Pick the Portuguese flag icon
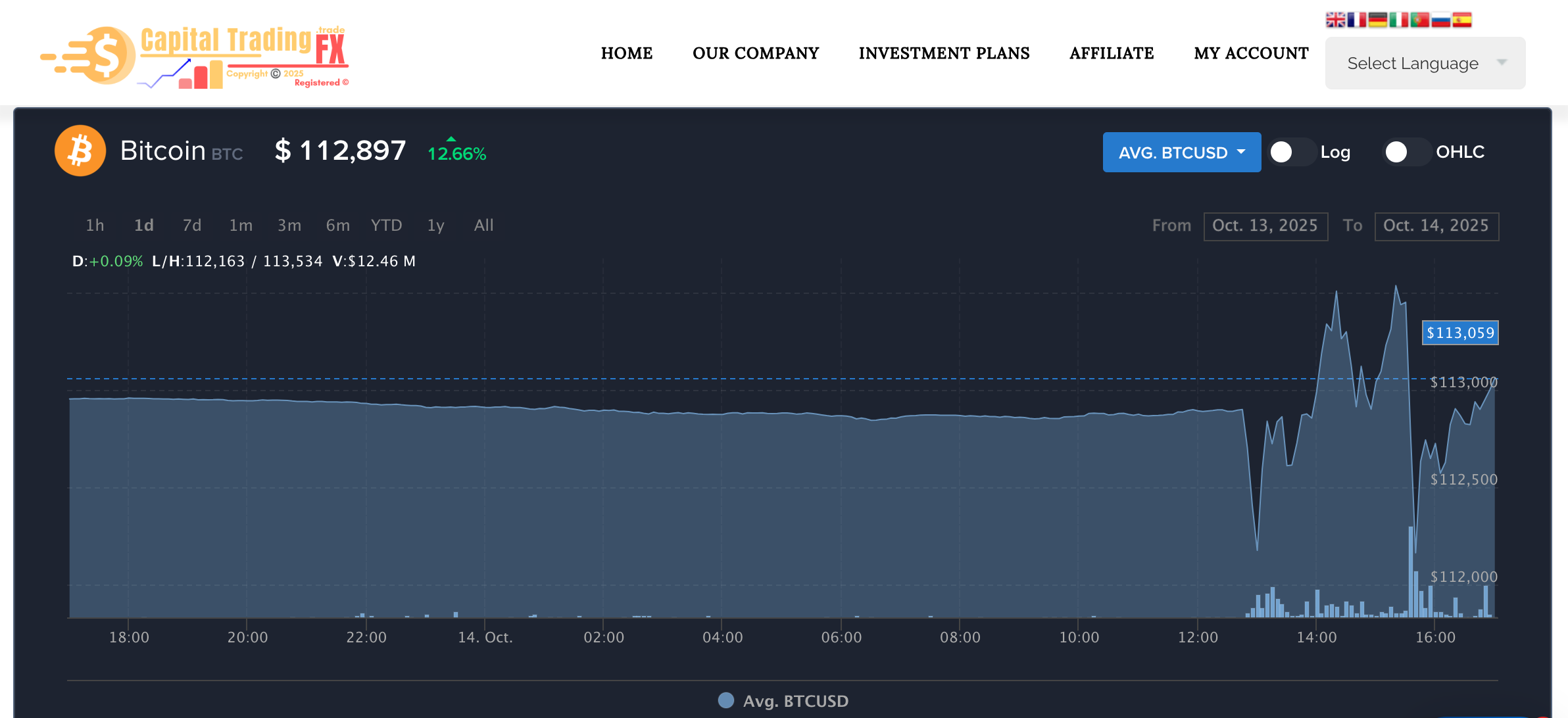The width and height of the screenshot is (1568, 718). (x=1419, y=20)
